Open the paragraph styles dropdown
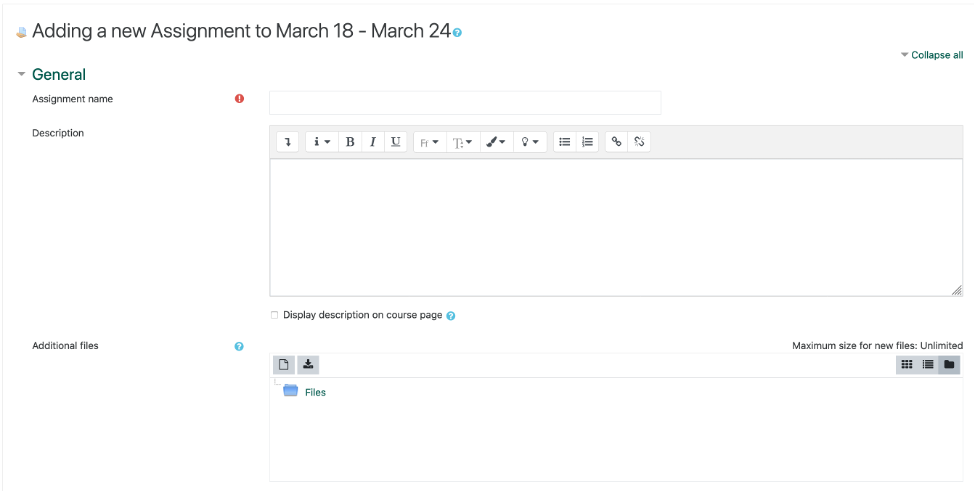Viewport: 974px width, 491px height. [322, 142]
